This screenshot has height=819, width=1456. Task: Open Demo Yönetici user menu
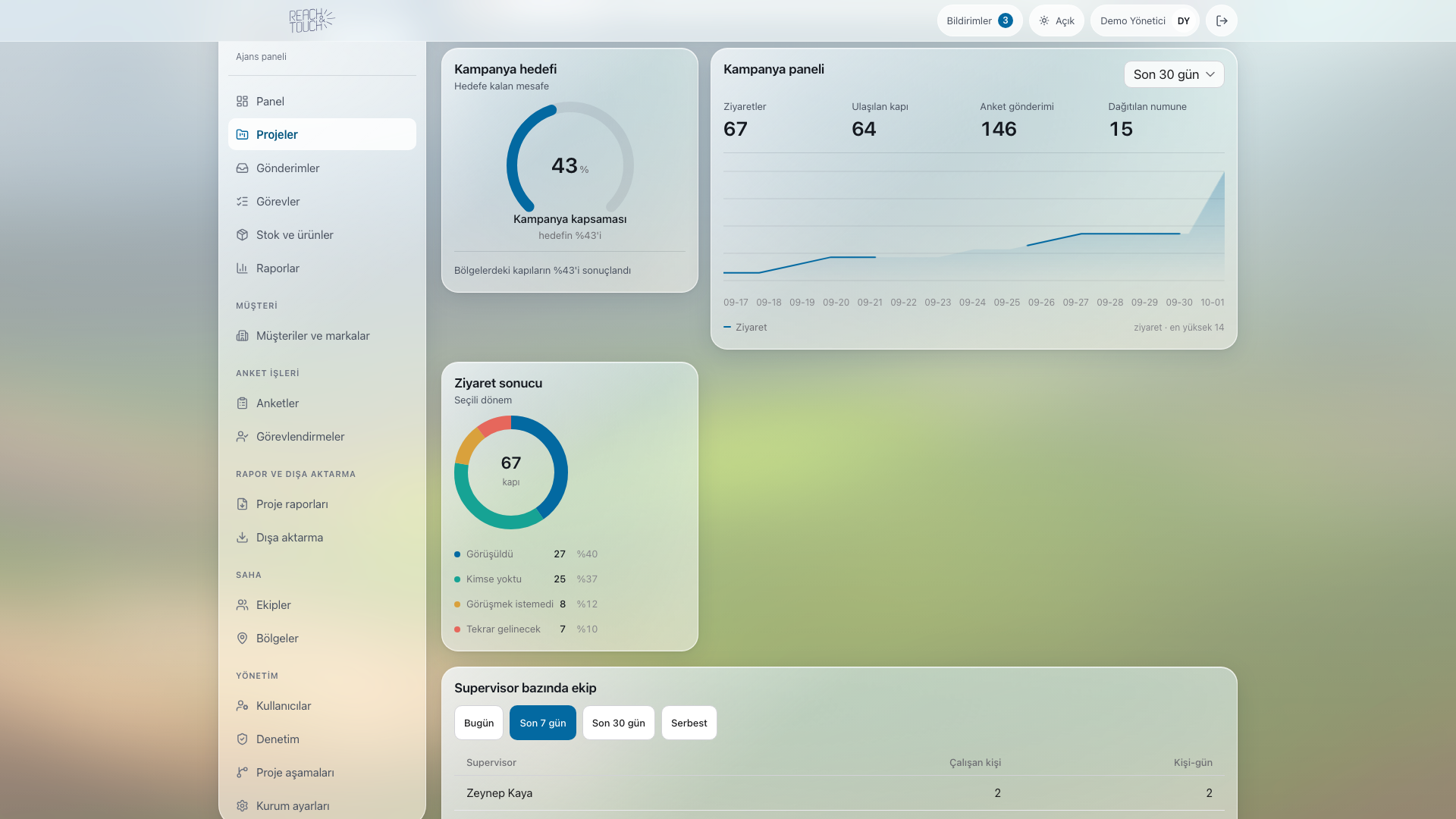1144,20
